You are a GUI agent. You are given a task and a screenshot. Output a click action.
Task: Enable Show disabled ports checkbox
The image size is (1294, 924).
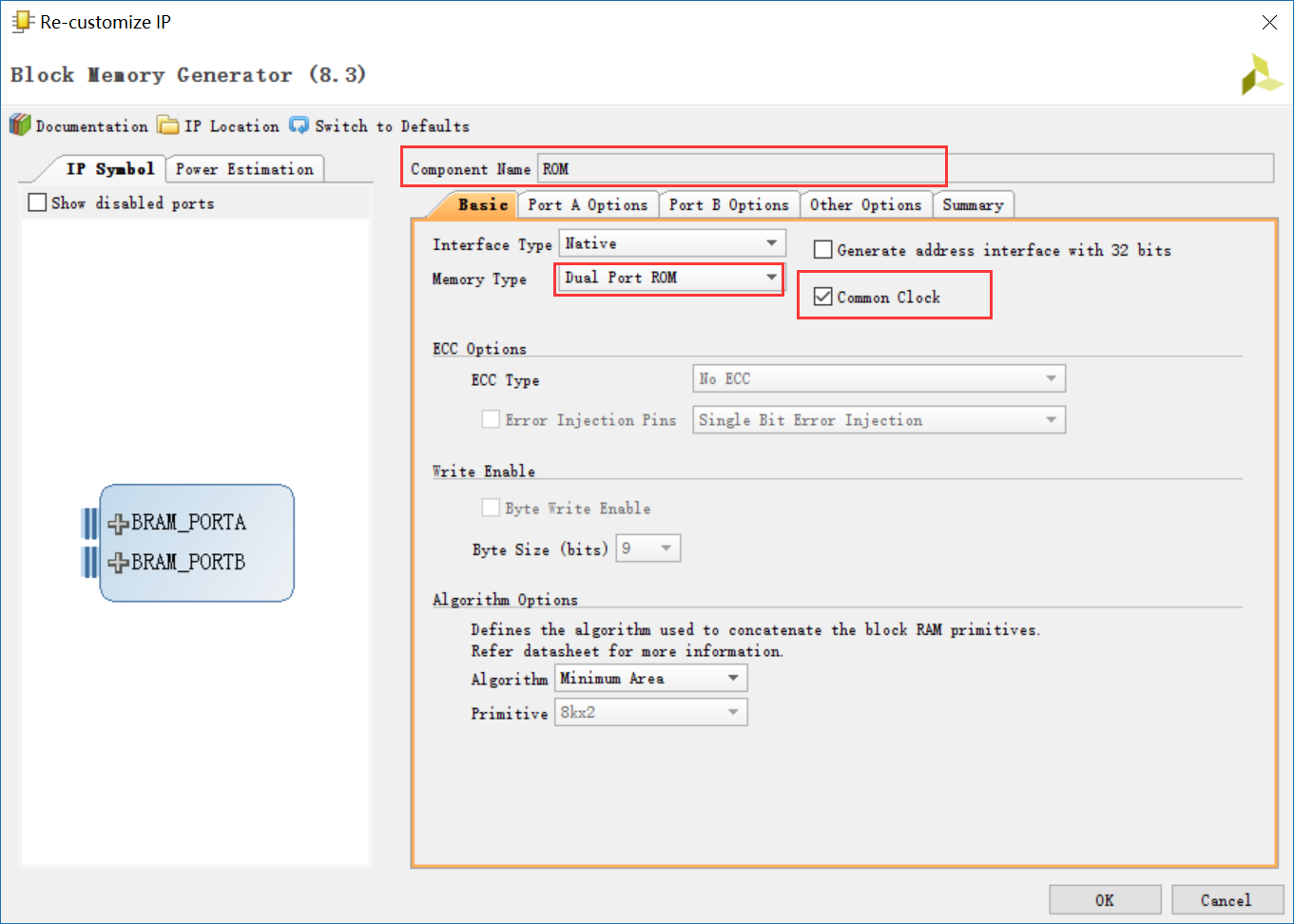pyautogui.click(x=38, y=202)
